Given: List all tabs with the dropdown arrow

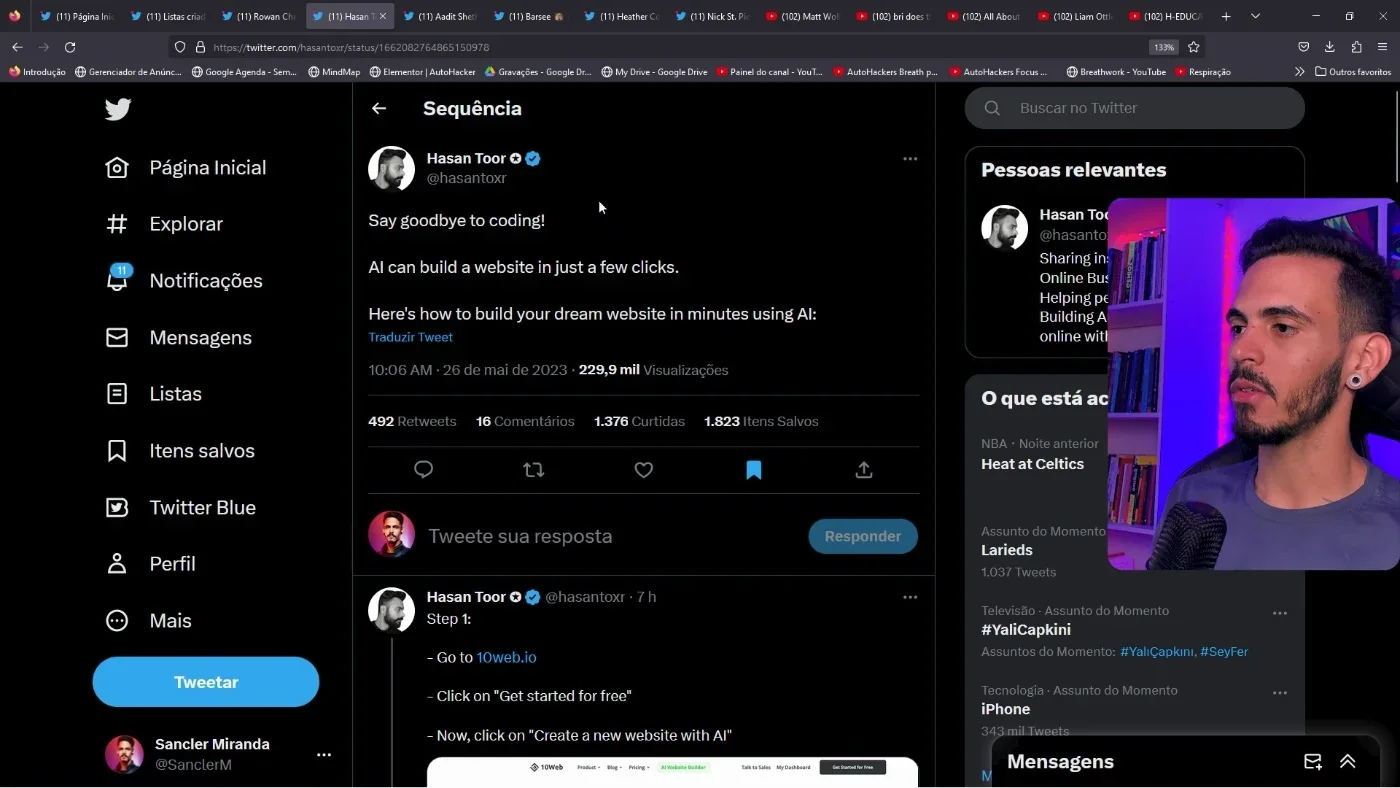Looking at the screenshot, I should (x=1255, y=16).
